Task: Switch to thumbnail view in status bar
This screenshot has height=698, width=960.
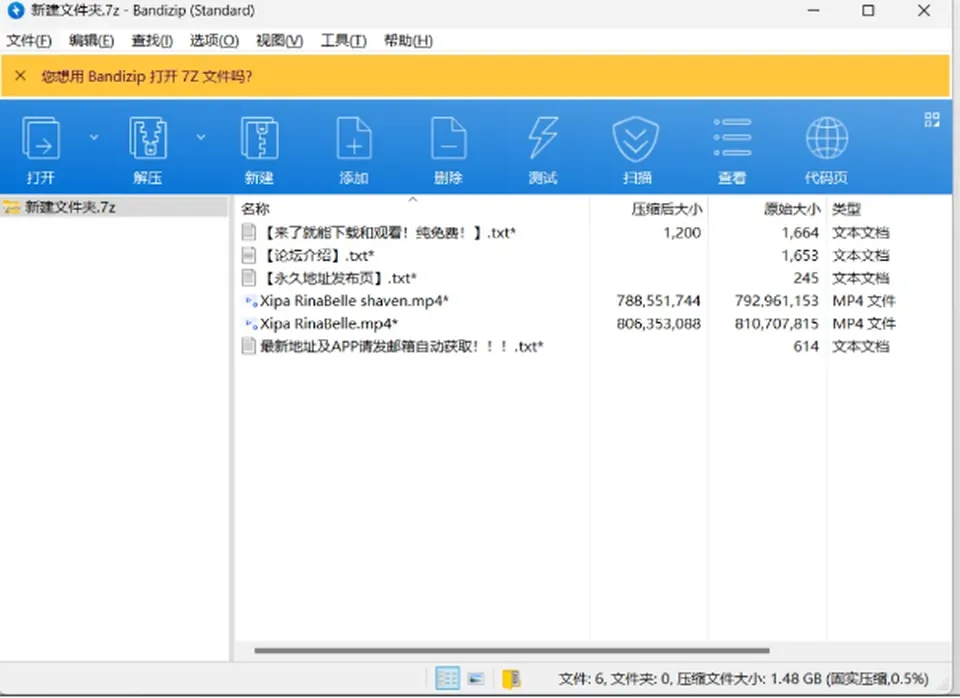Action: [476, 678]
